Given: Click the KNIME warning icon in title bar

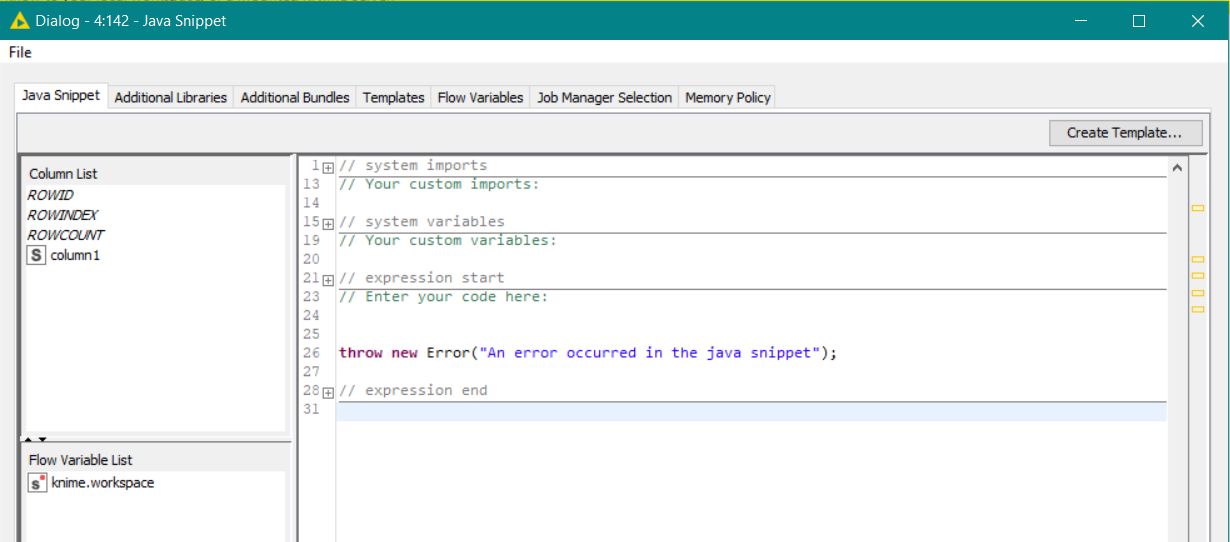Looking at the screenshot, I should click(x=19, y=21).
